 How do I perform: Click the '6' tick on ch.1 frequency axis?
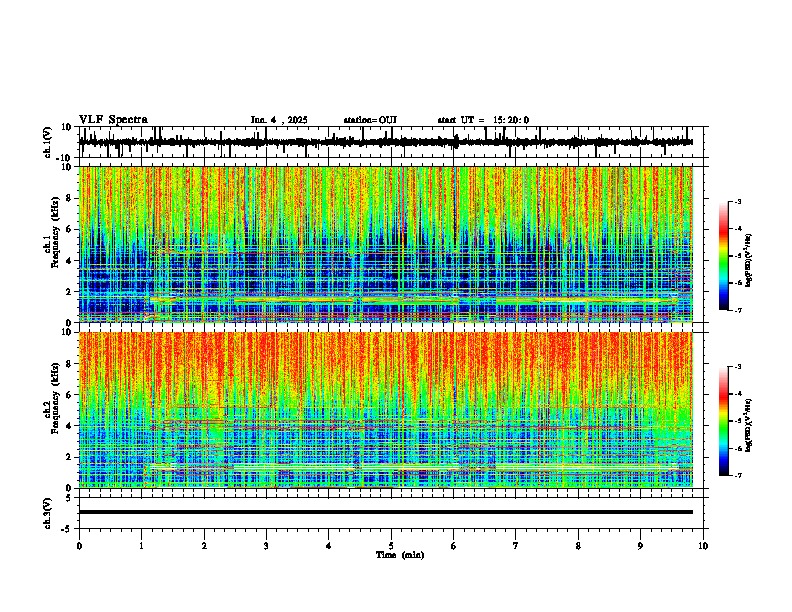(x=70, y=229)
